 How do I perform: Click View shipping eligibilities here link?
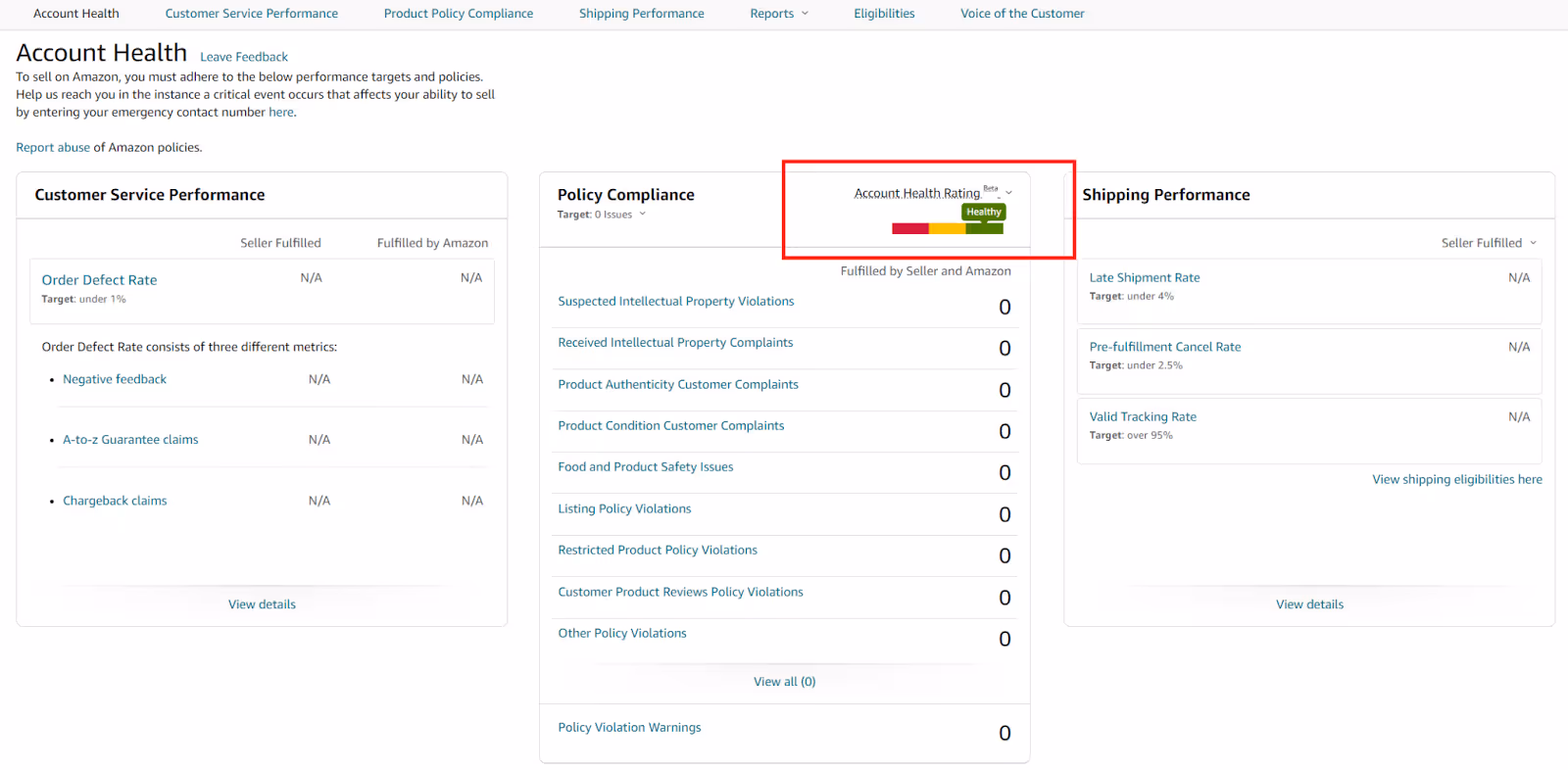click(x=1457, y=480)
